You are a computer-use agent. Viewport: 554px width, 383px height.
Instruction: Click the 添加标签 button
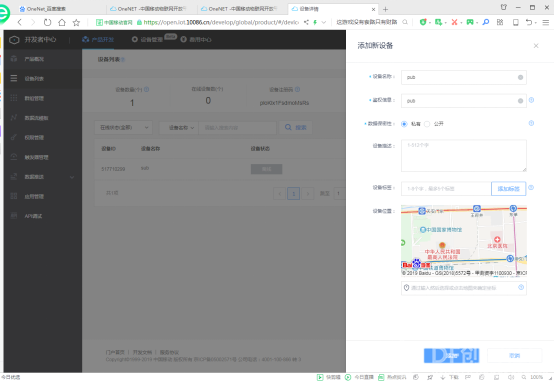pyautogui.click(x=508, y=189)
